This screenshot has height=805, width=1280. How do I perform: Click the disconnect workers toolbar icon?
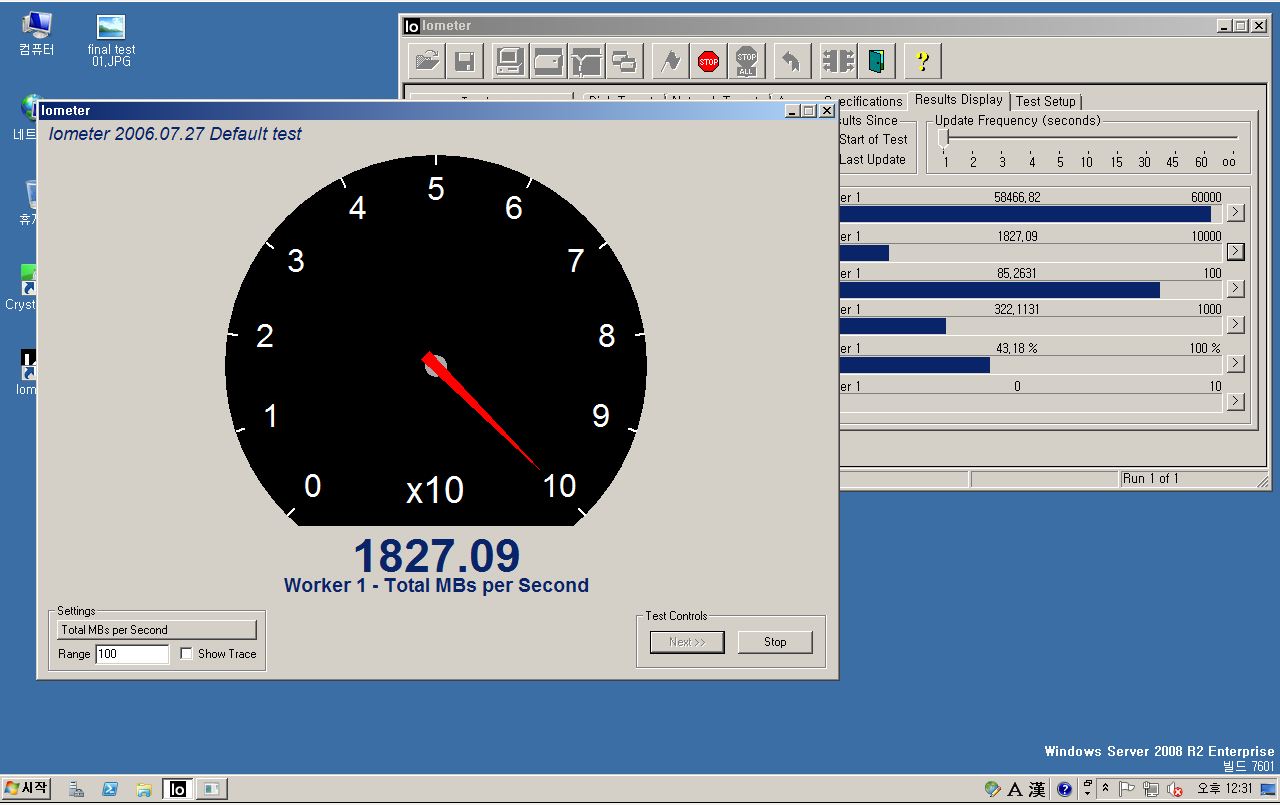click(x=838, y=61)
